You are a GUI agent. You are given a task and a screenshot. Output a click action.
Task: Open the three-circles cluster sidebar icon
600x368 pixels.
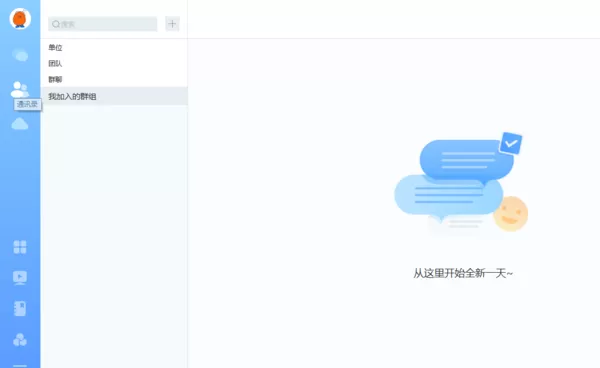click(x=20, y=339)
